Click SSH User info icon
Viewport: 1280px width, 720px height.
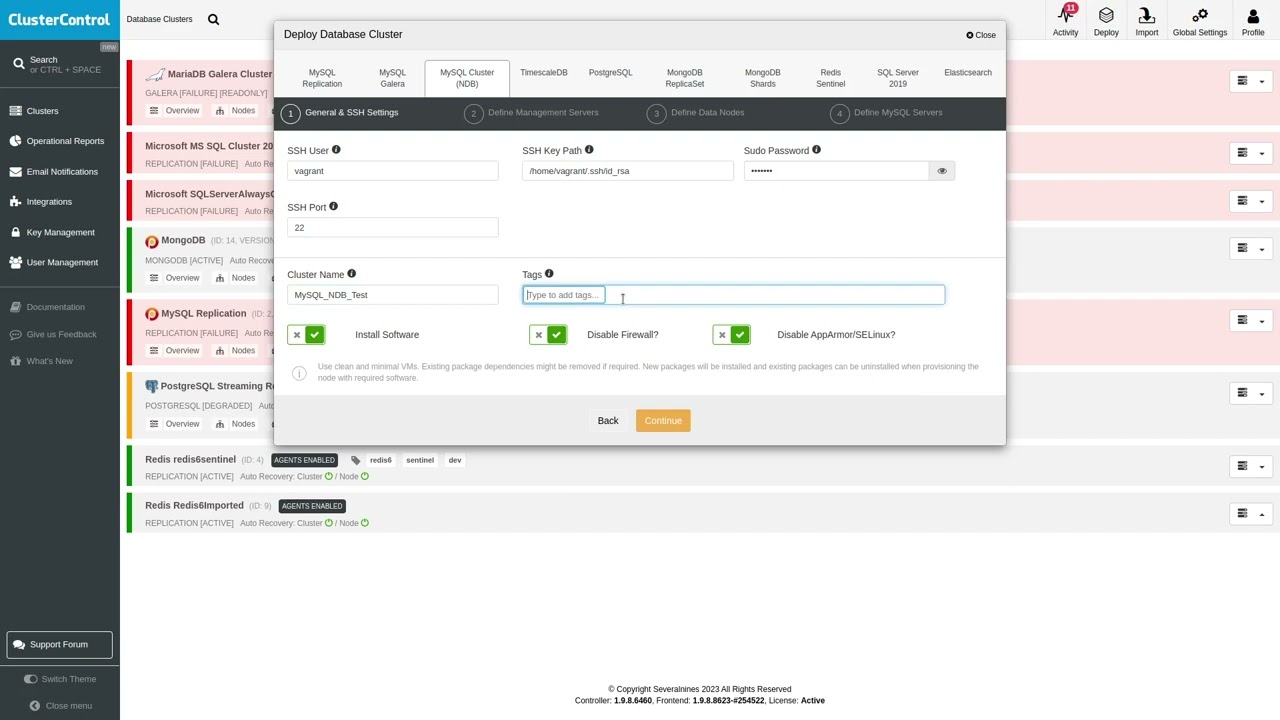pos(336,150)
